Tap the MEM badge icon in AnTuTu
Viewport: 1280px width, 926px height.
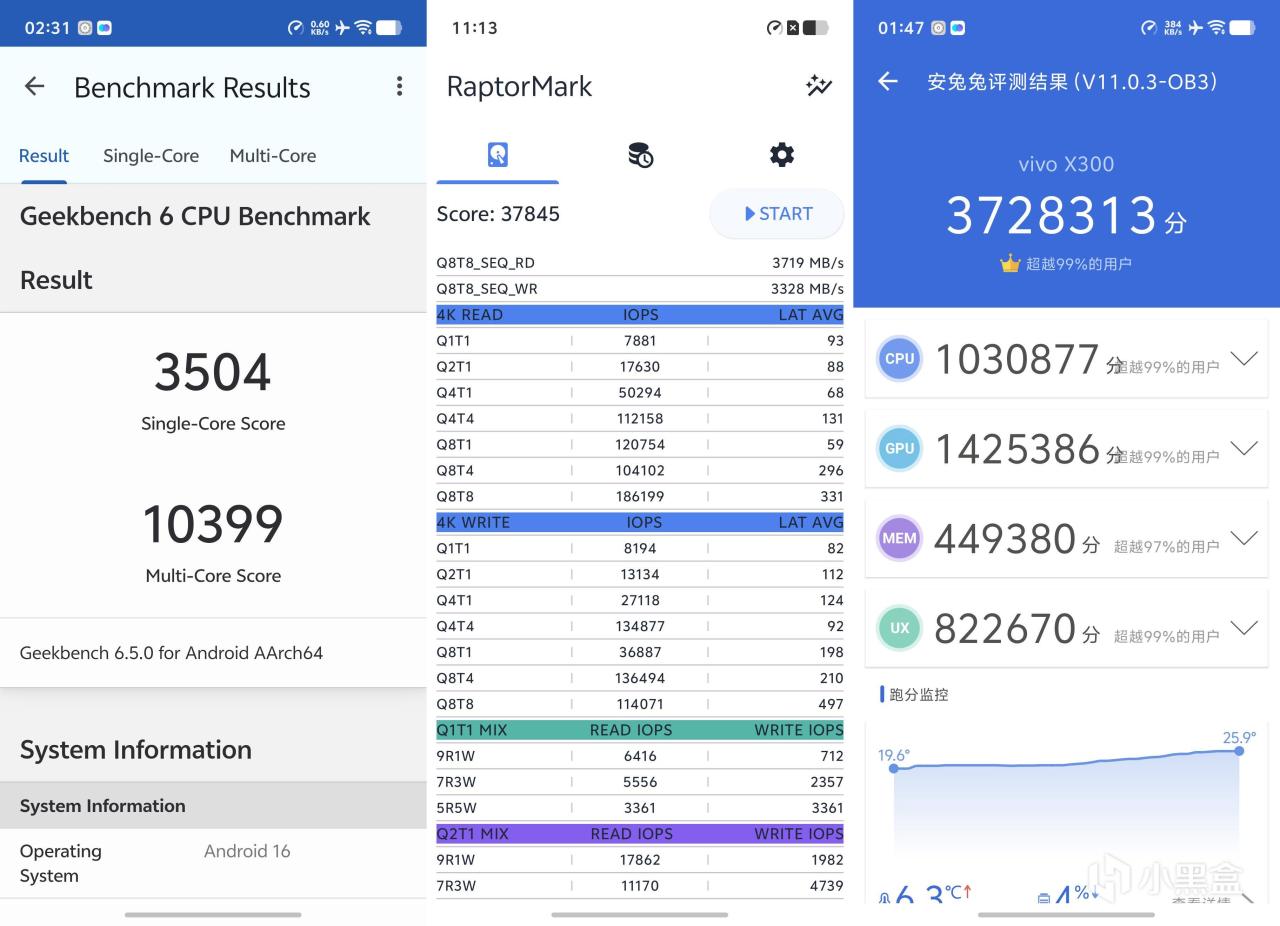tap(899, 538)
